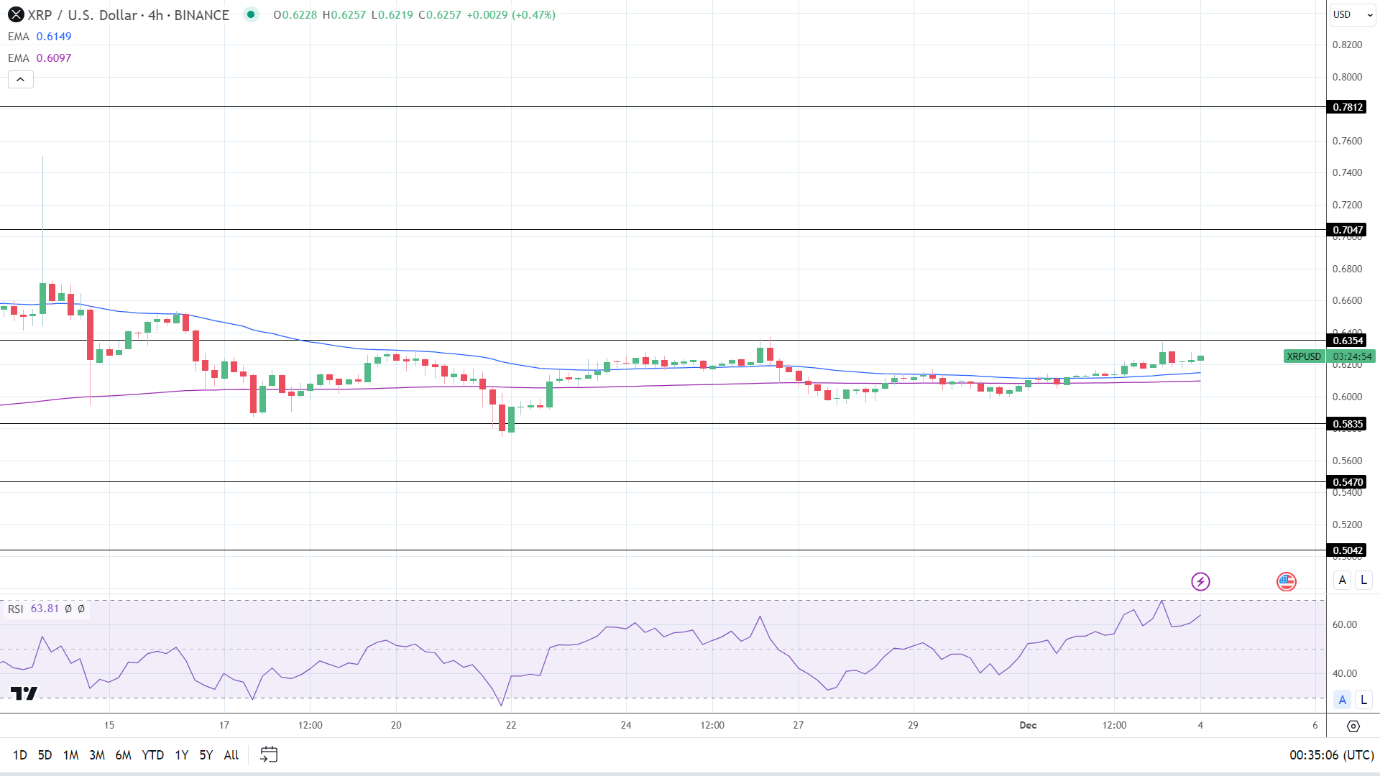Open the go-to-date calendar icon
The image size is (1380, 776).
(269, 754)
